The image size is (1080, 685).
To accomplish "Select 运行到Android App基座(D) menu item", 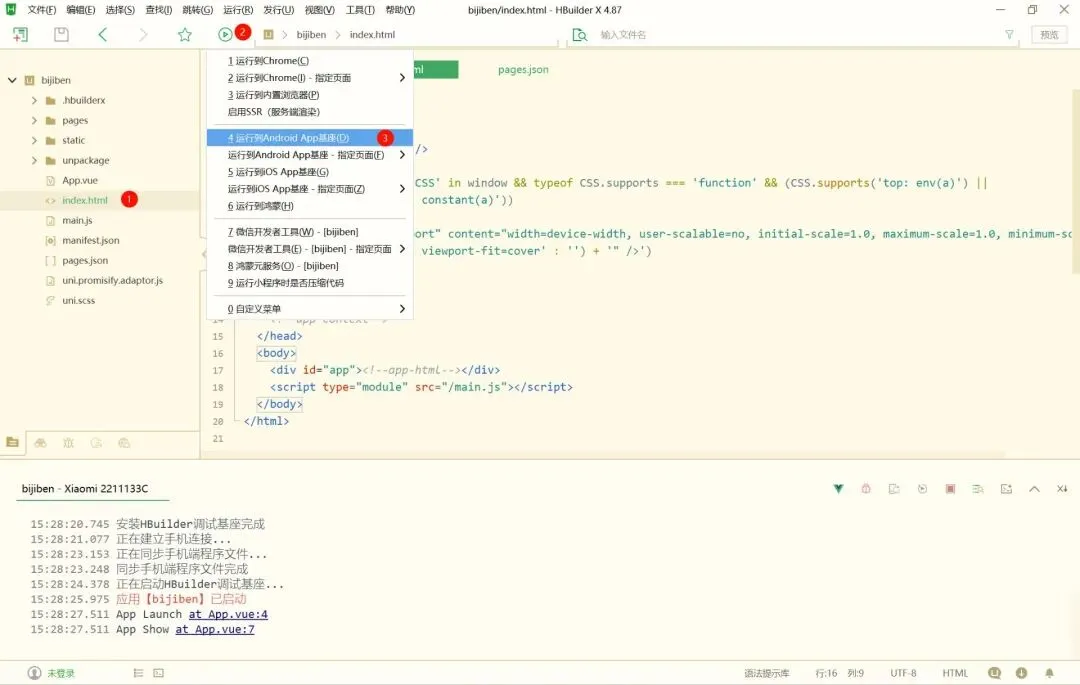I will [x=310, y=138].
